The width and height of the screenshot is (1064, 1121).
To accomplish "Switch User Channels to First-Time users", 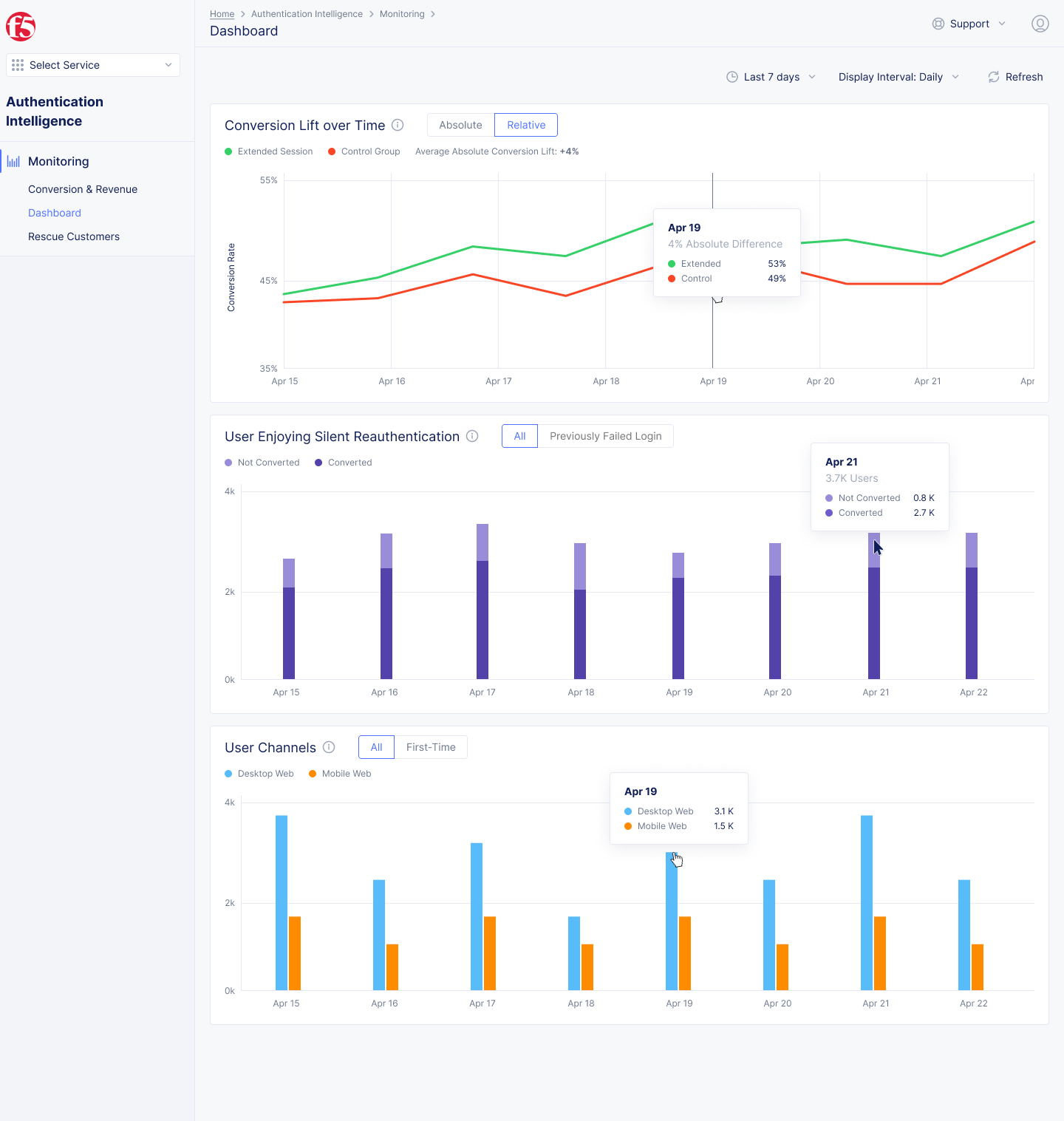I will (431, 747).
